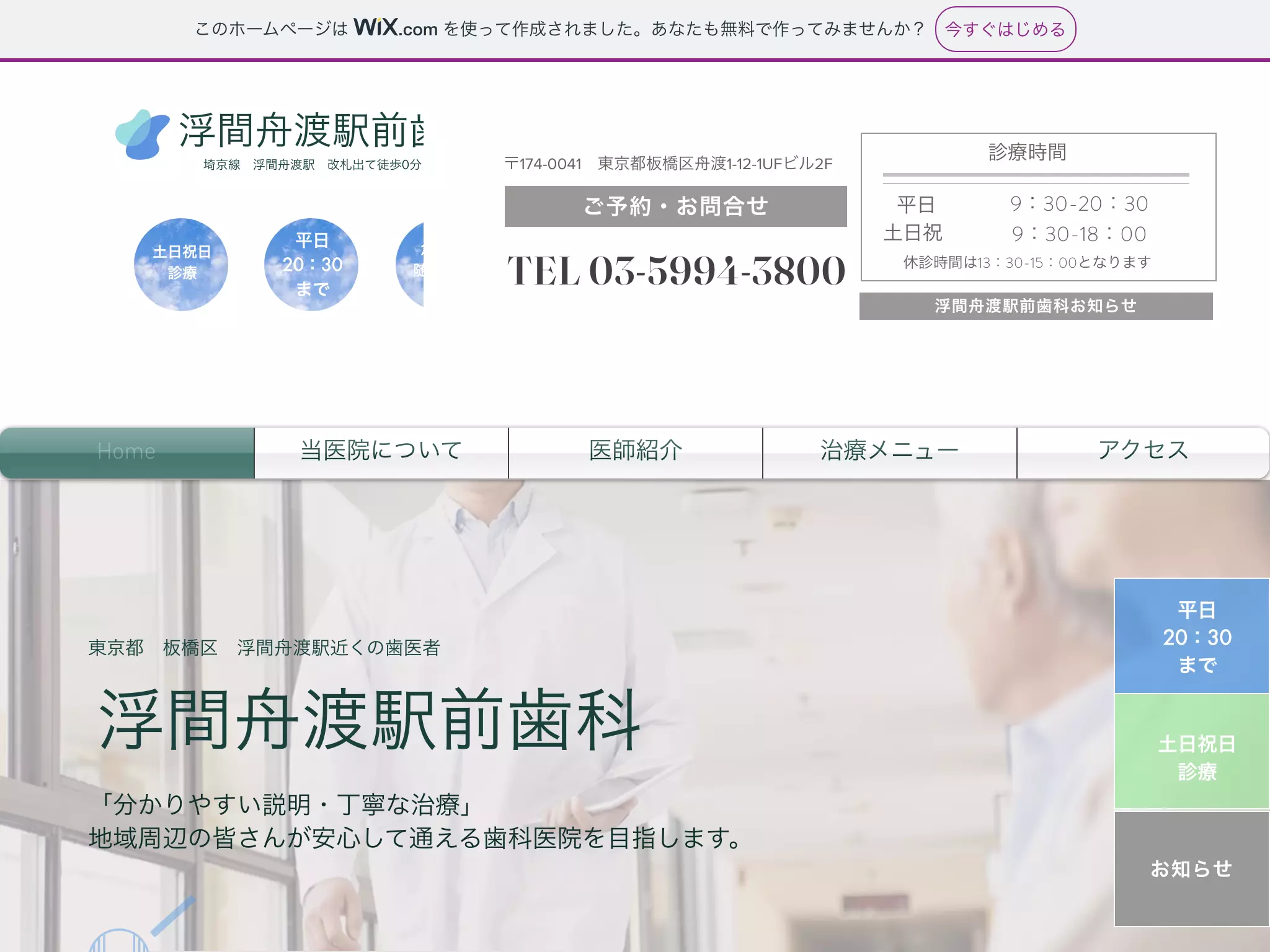Click the 今すぐはじめる button

[1005, 29]
